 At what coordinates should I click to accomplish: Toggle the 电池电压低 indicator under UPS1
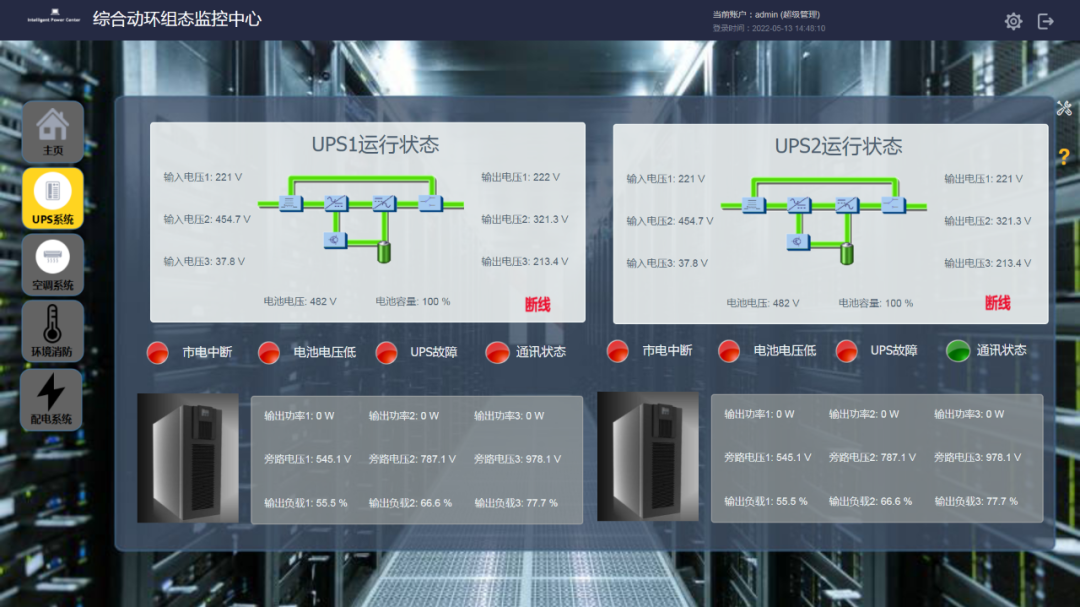tap(267, 352)
